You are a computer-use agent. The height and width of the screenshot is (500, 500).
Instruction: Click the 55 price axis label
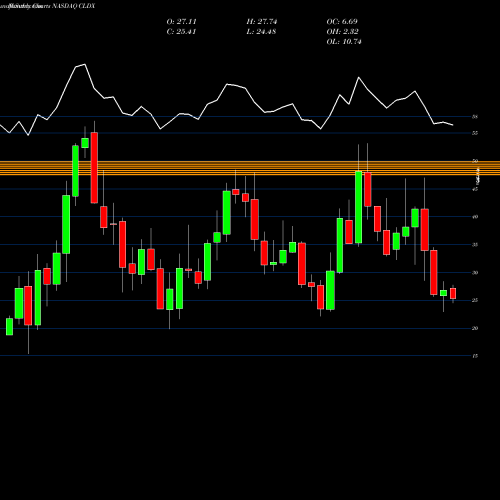[475, 133]
